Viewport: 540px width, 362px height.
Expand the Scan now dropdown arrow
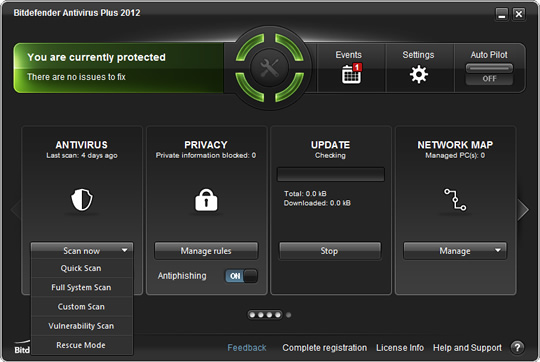pos(125,250)
